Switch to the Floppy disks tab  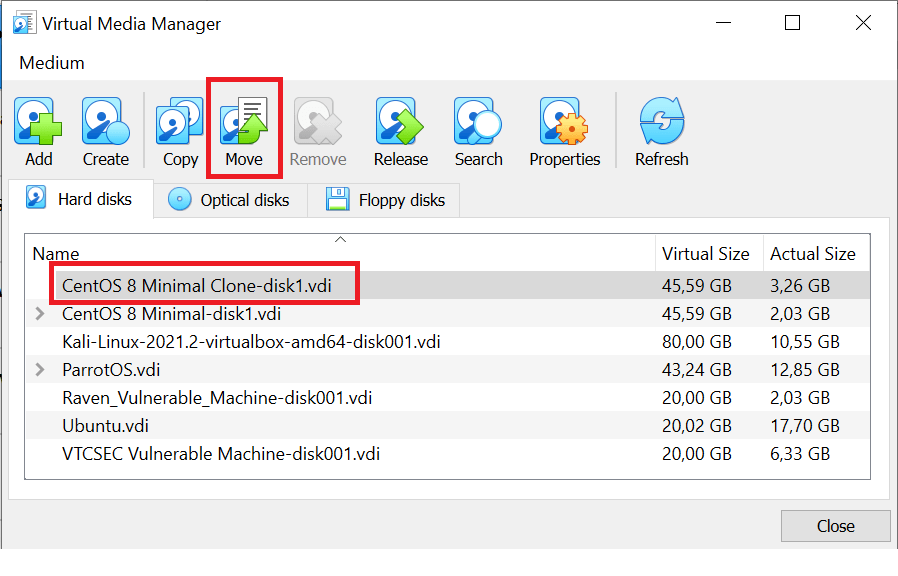pyautogui.click(x=384, y=199)
